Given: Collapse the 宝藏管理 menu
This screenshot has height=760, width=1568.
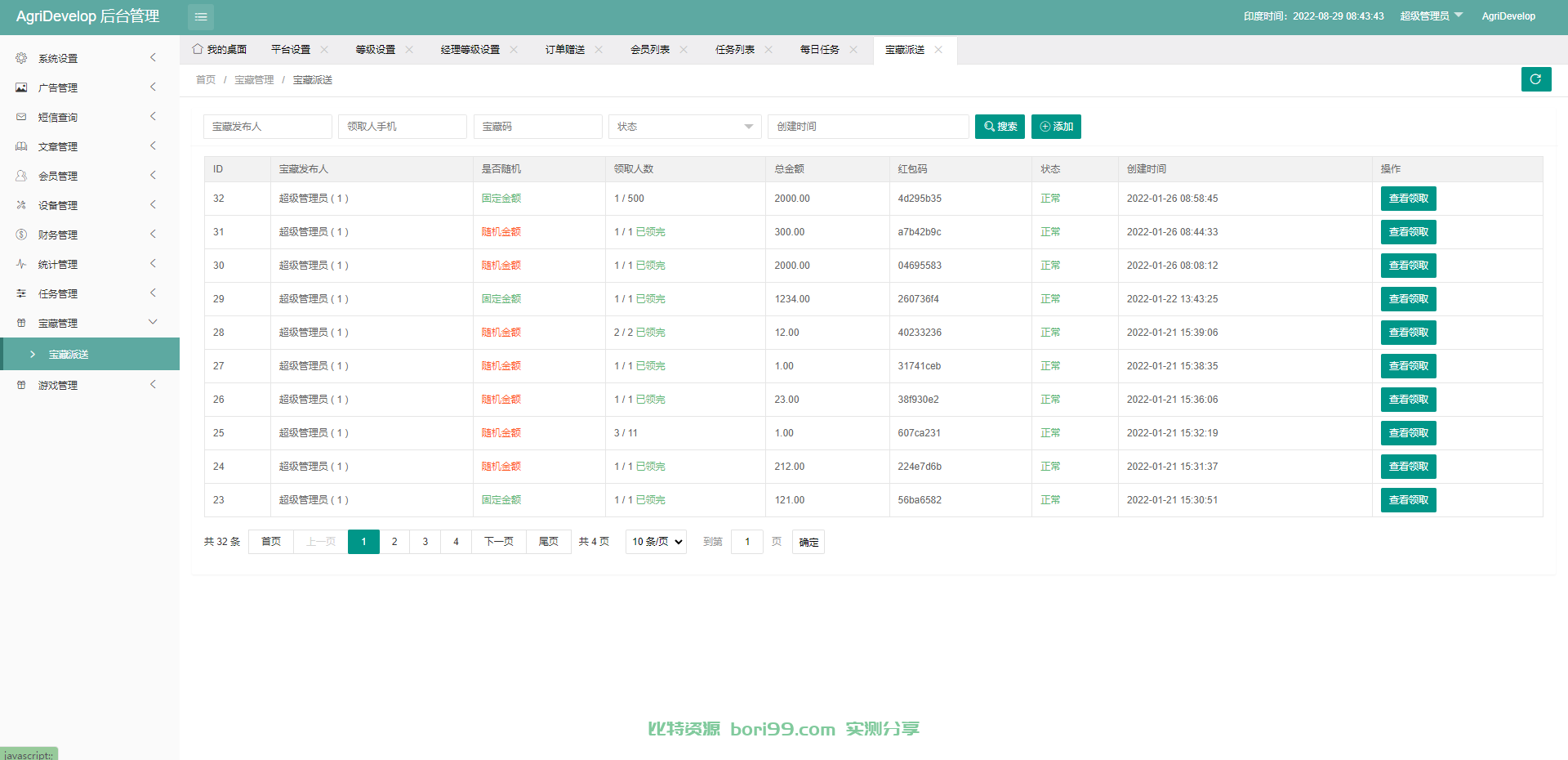Looking at the screenshot, I should (x=153, y=322).
